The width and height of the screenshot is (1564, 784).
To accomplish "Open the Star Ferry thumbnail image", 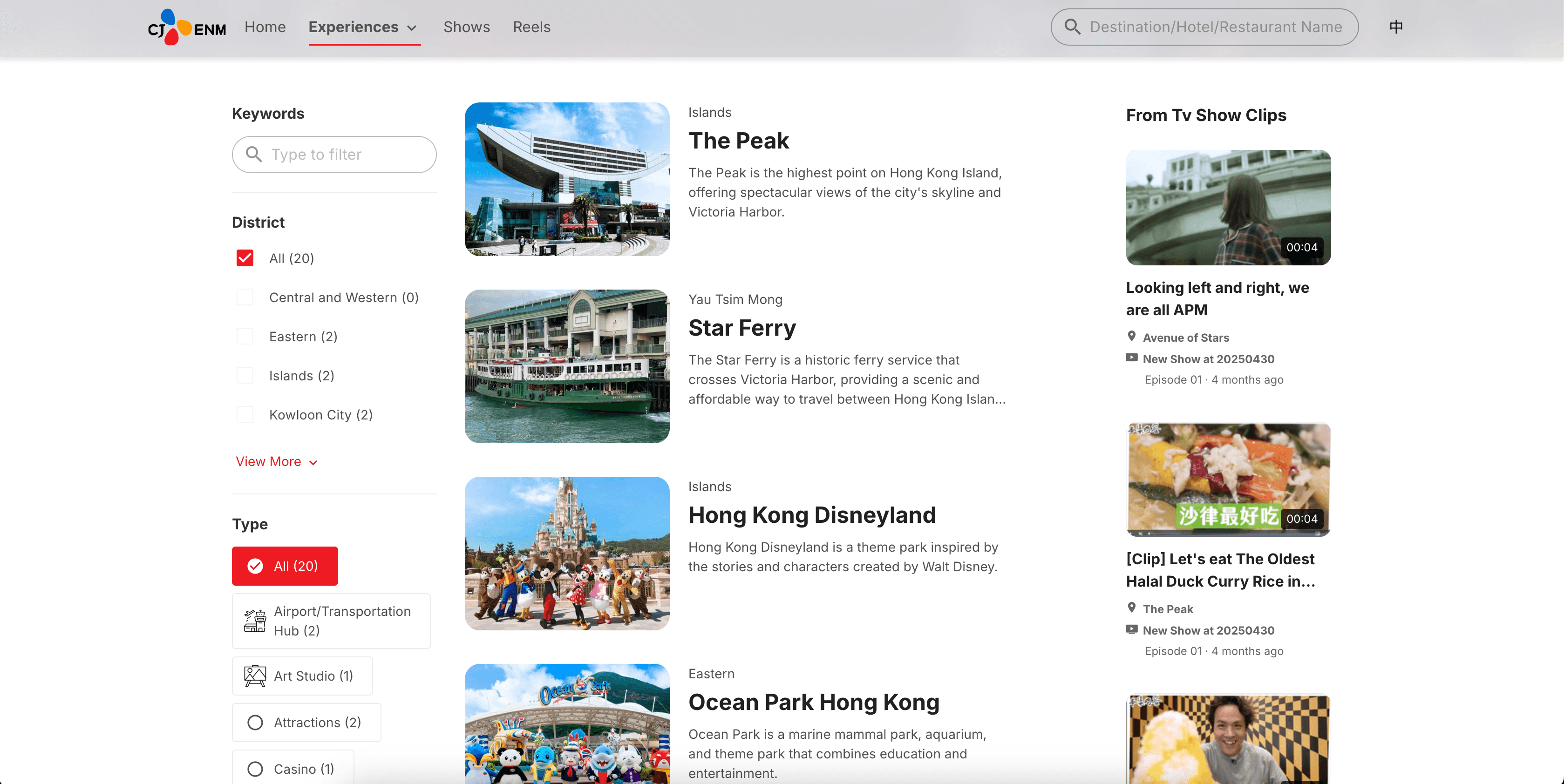I will [566, 365].
